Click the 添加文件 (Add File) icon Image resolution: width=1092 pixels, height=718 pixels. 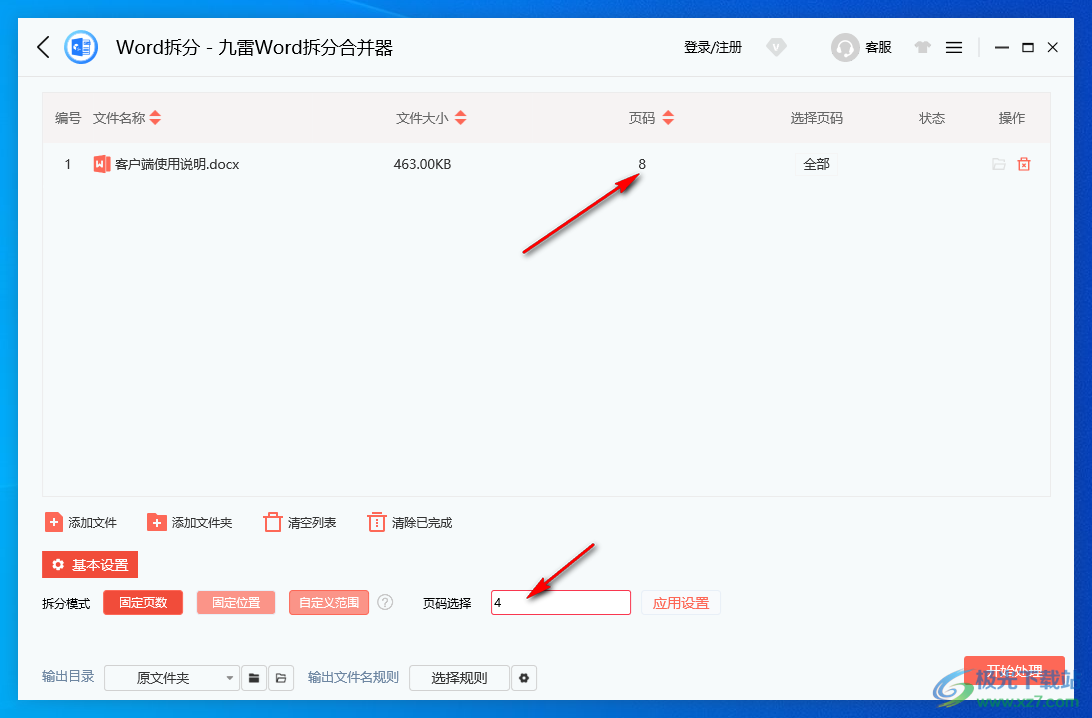pyautogui.click(x=54, y=521)
